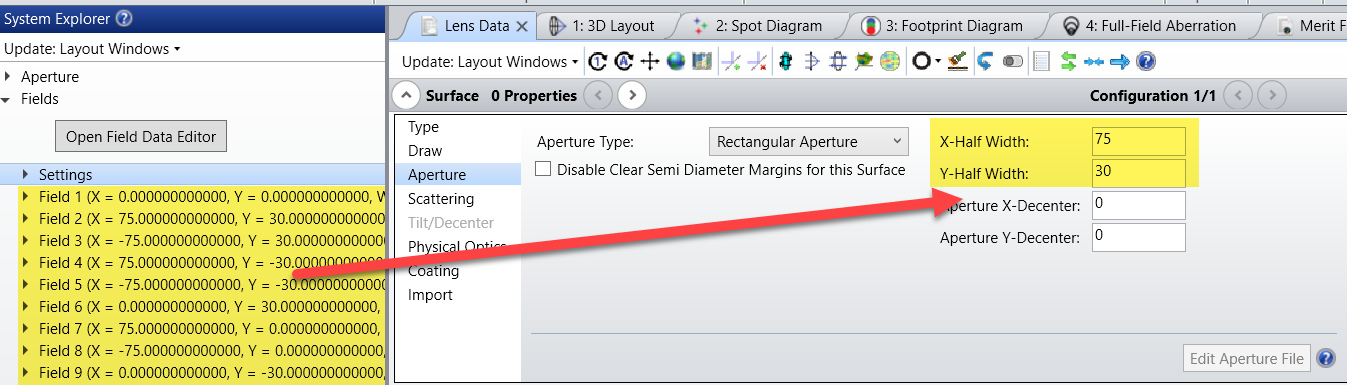This screenshot has width=1347, height=385.
Task: Open help from Lens Data toolbar icon
Action: click(x=1146, y=62)
